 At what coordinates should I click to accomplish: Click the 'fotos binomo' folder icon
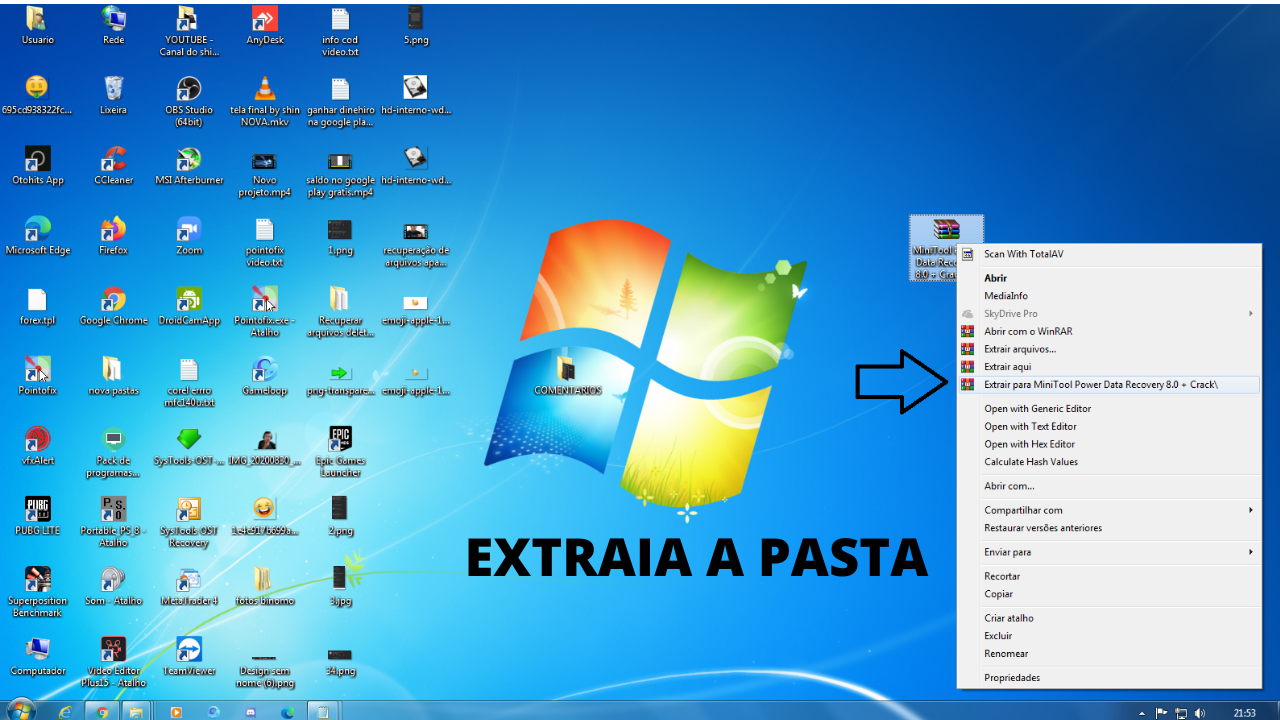pos(265,586)
